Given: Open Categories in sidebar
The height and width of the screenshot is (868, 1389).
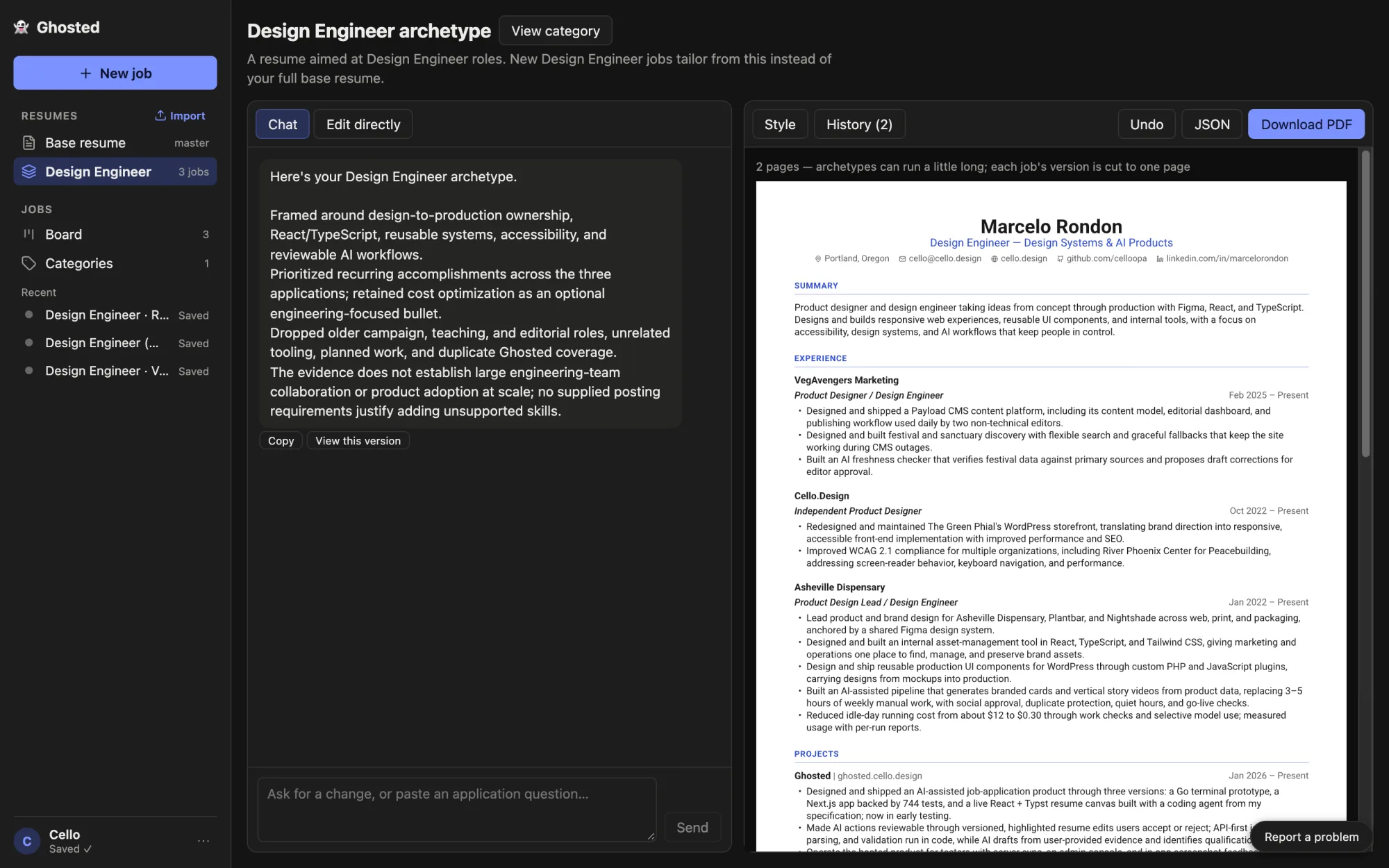Looking at the screenshot, I should 115,263.
